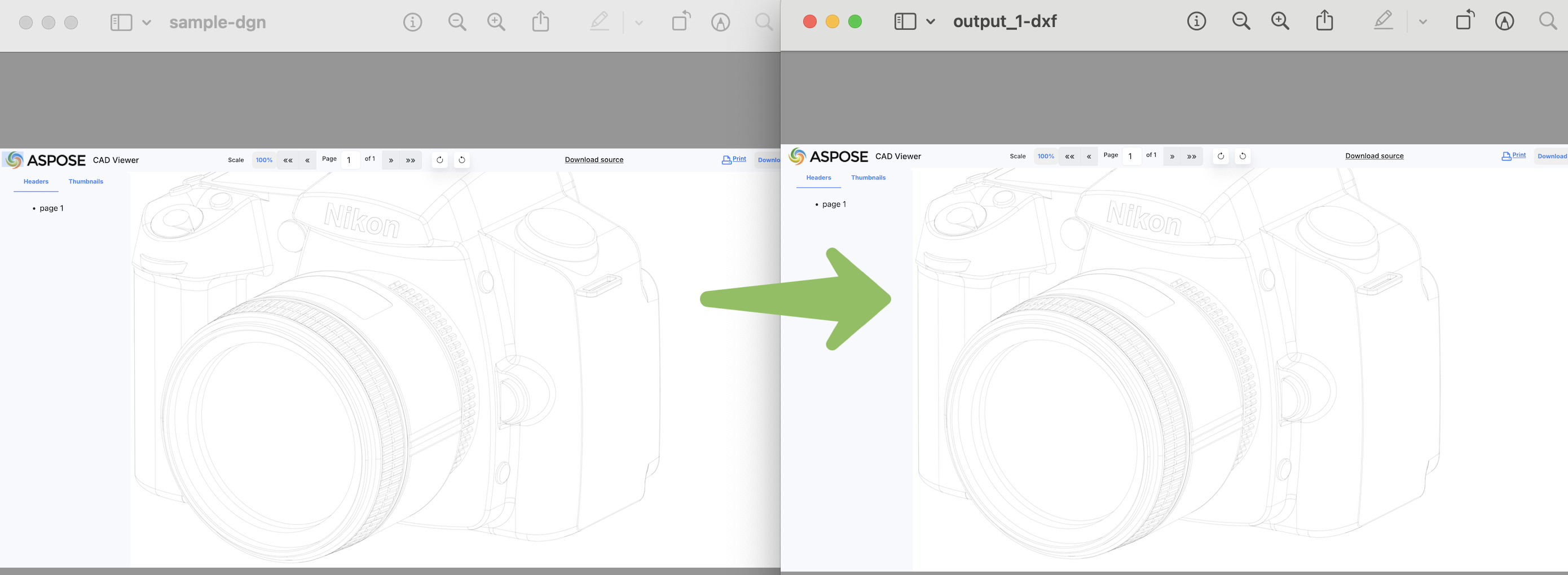This screenshot has height=575, width=1568.
Task: Show inspector info in output_1-dxf window
Action: (1196, 21)
